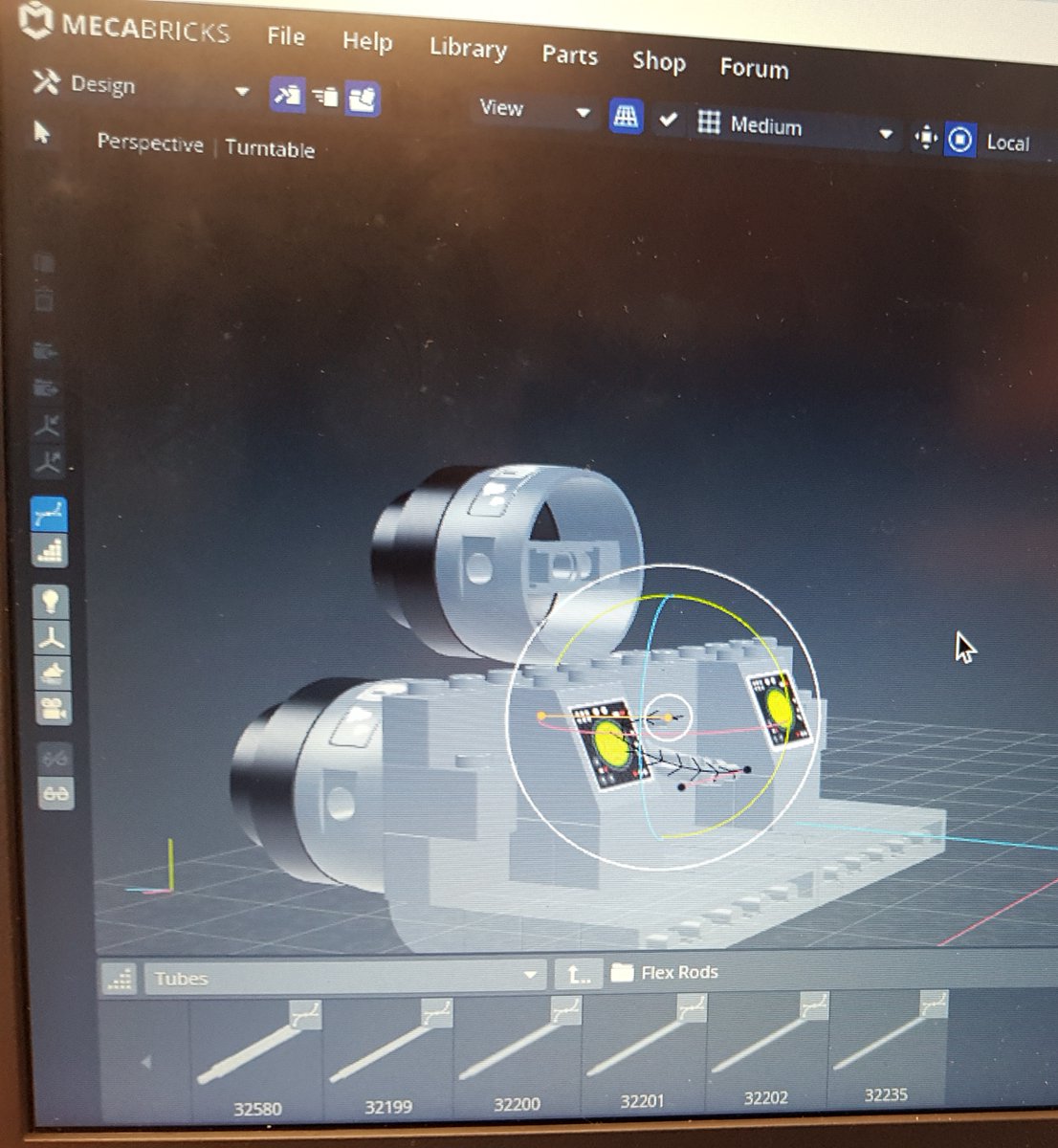Viewport: 1058px width, 1148px height.
Task: Open the Parts menu
Action: coord(569,55)
